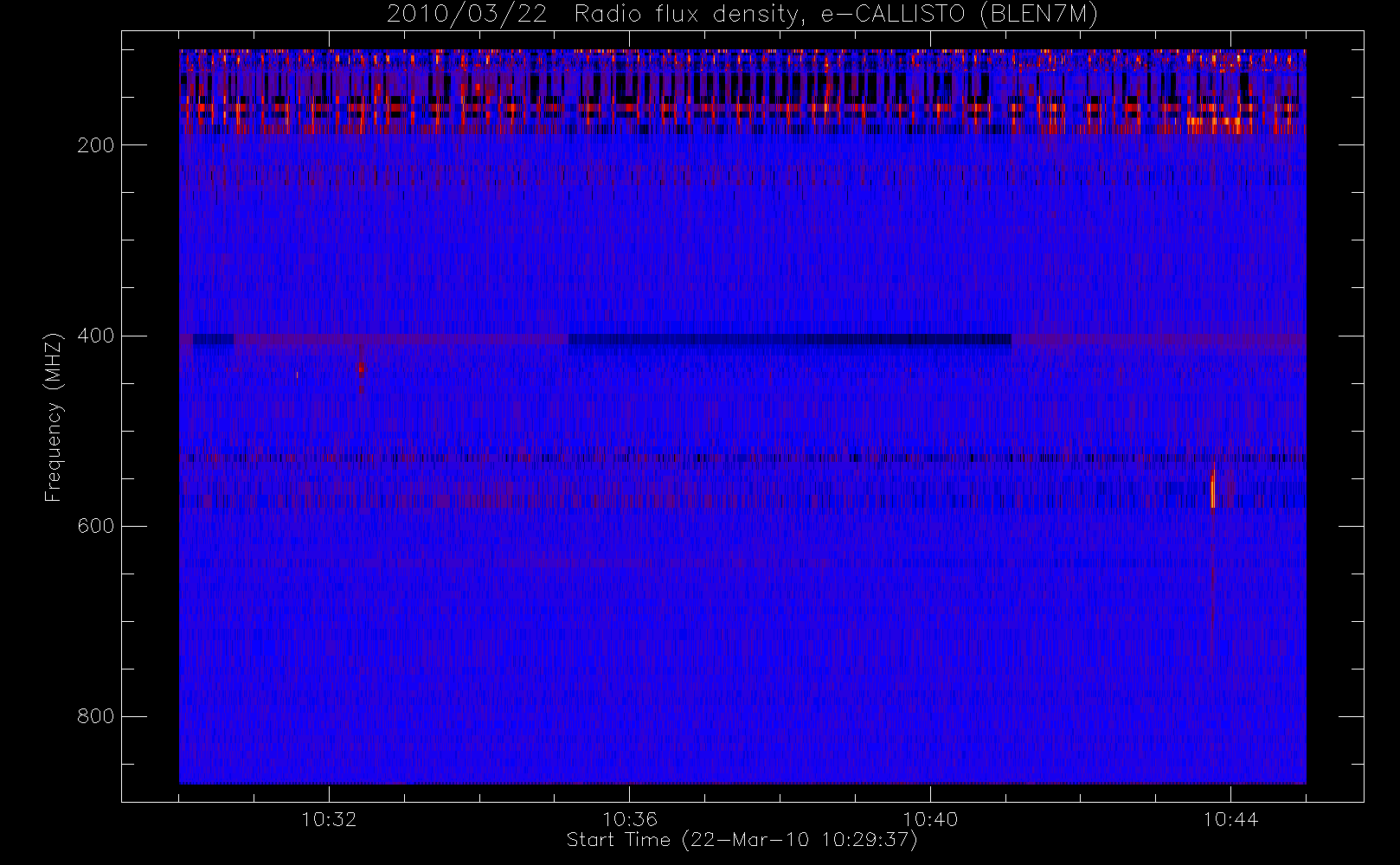Click the '200' frequency axis label

tap(95, 145)
